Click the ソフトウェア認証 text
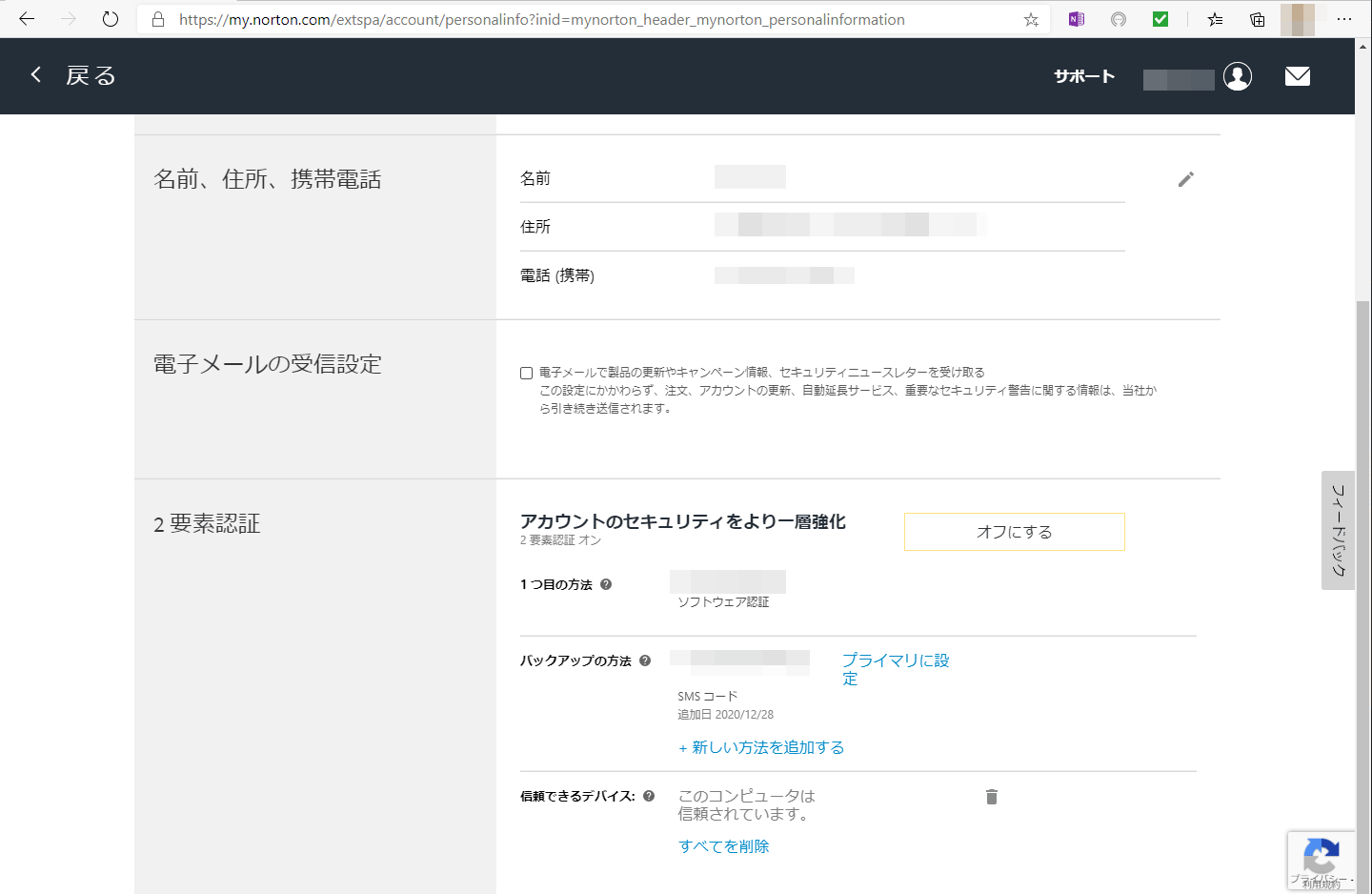Viewport: 1372px width, 894px height. (x=723, y=602)
